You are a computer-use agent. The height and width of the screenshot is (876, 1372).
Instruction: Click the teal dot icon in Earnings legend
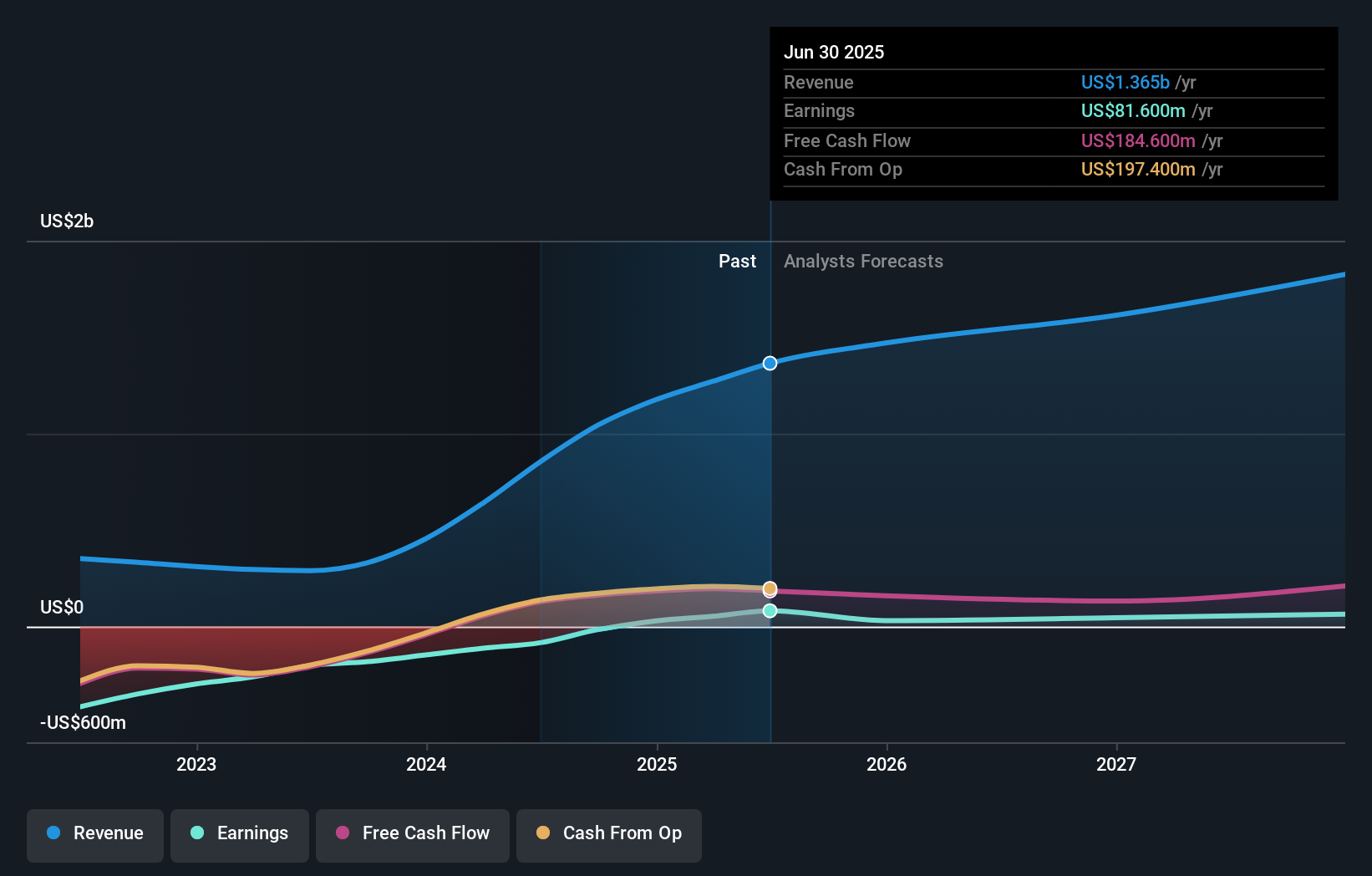196,833
